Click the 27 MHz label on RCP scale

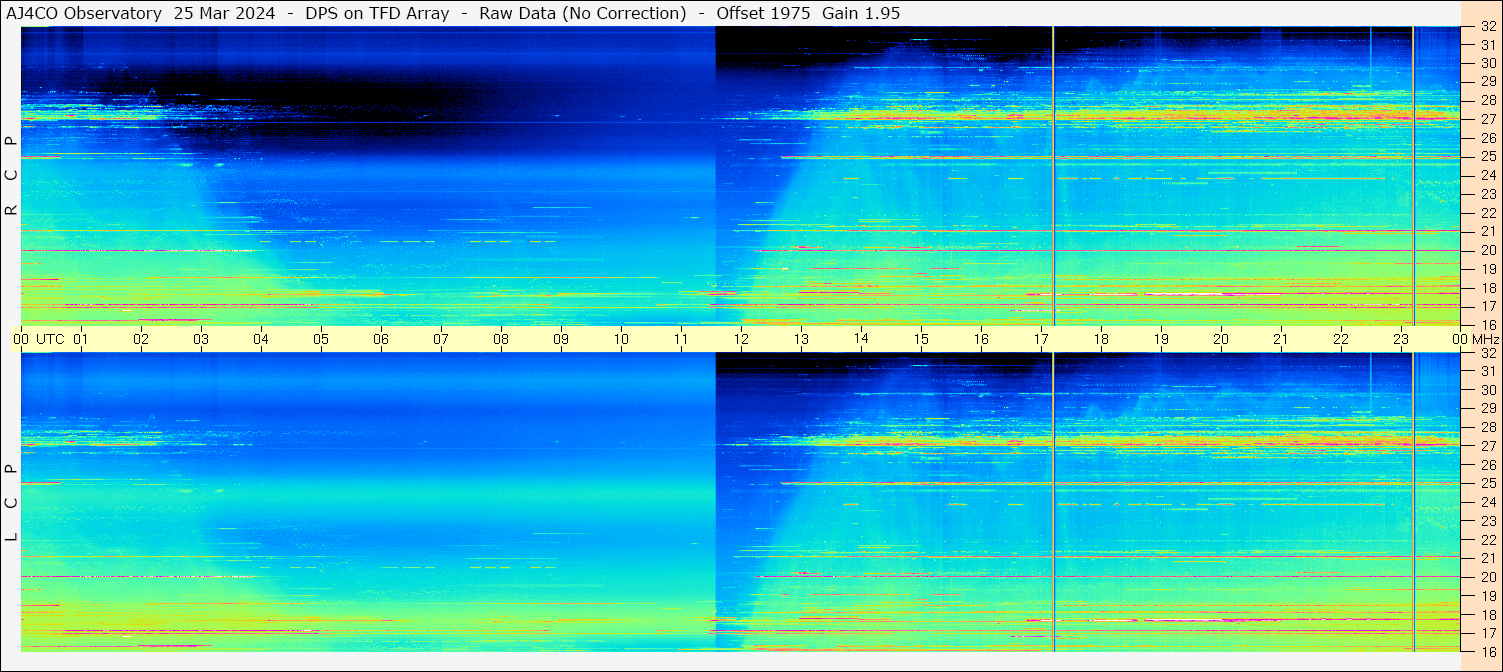(1487, 119)
